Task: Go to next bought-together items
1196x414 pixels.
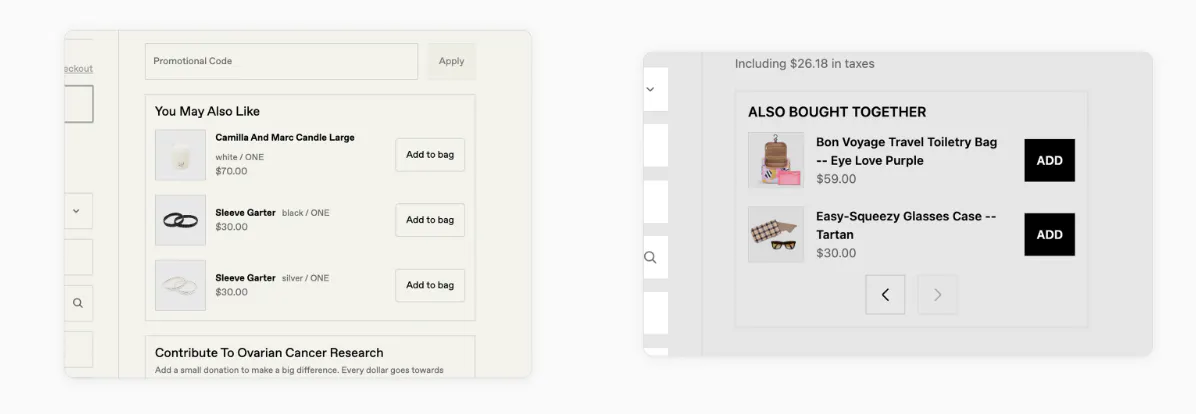Action: (937, 295)
